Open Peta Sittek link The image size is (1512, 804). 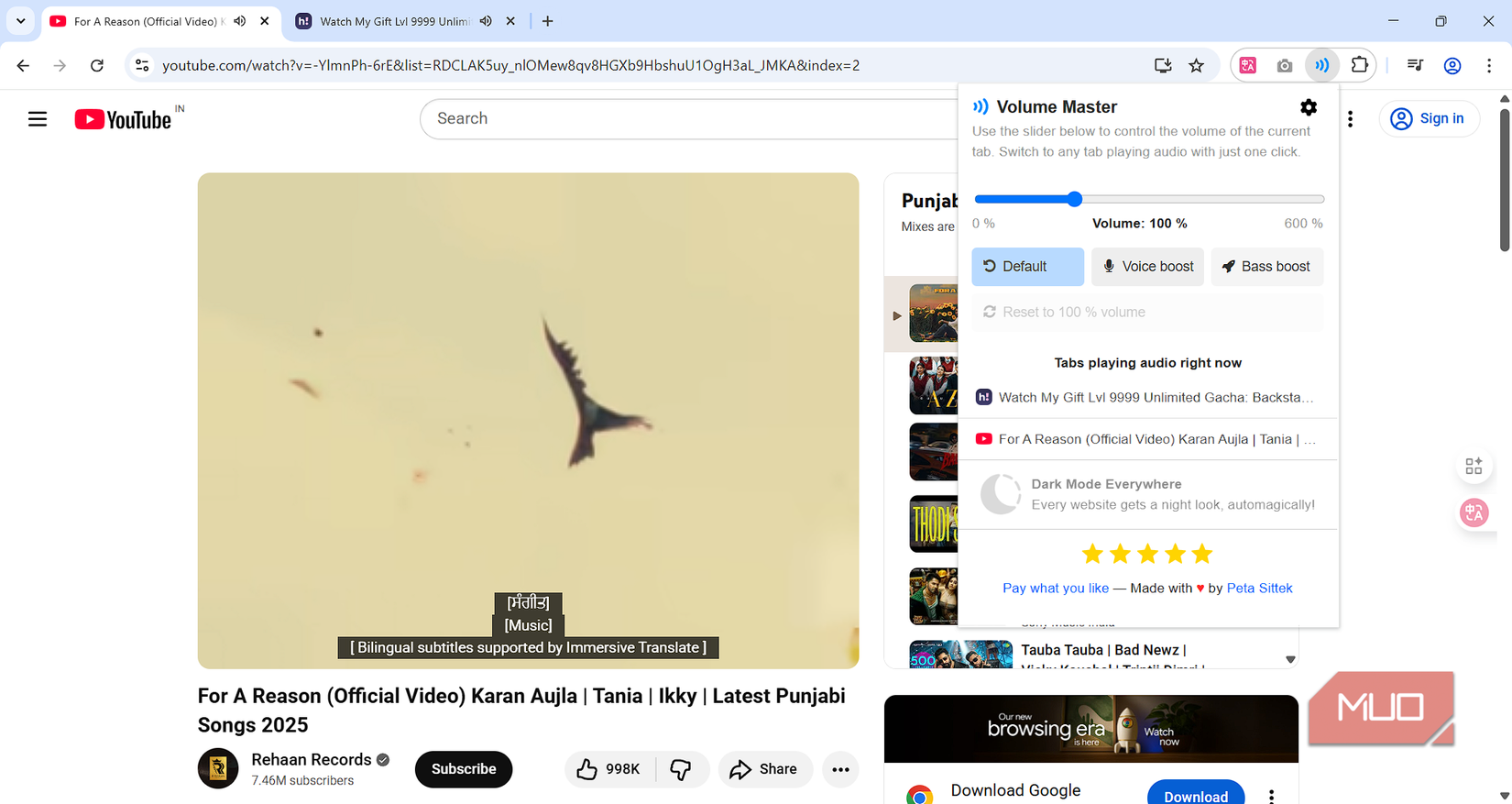point(1259,588)
